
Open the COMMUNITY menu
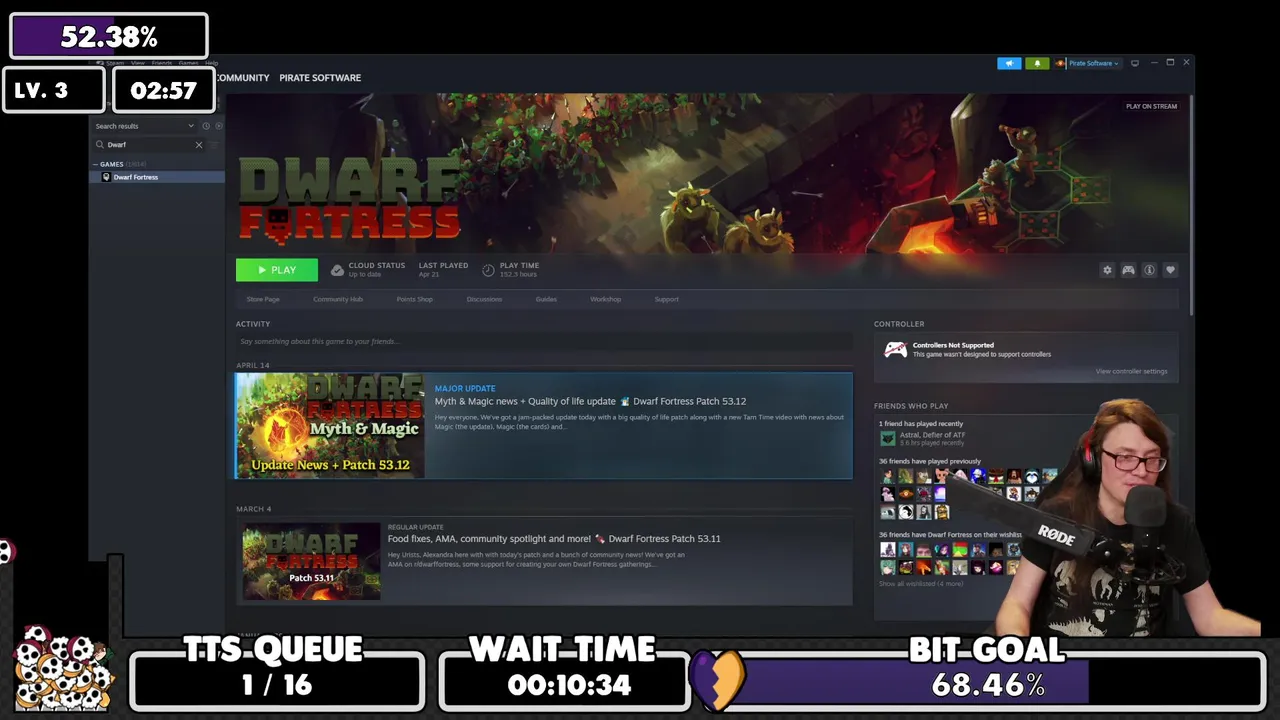243,78
